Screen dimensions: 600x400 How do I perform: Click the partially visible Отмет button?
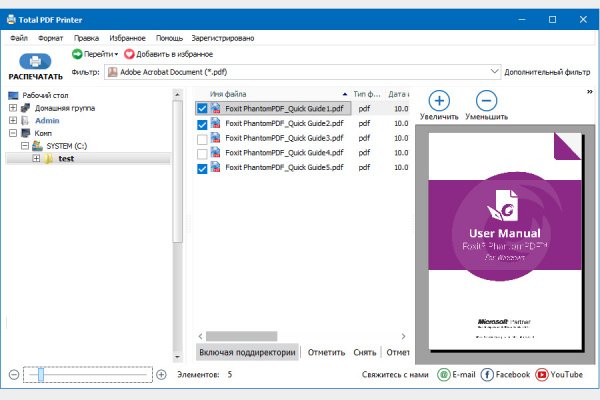(x=397, y=352)
